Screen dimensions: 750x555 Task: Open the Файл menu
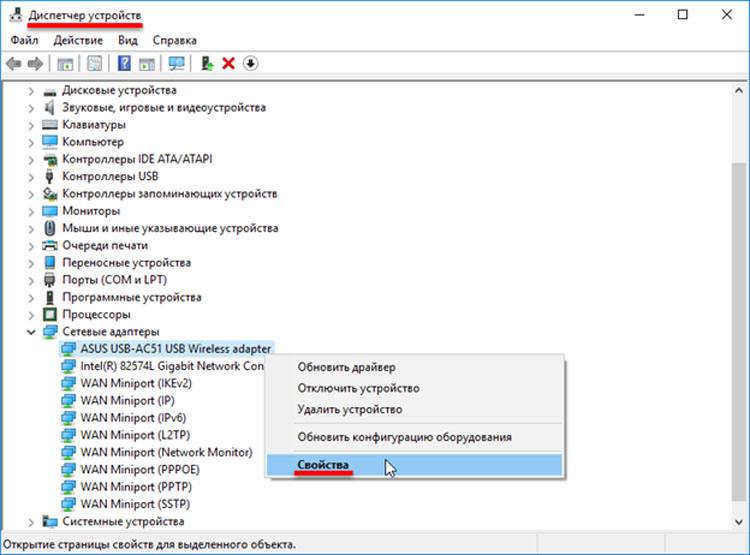pyautogui.click(x=24, y=40)
